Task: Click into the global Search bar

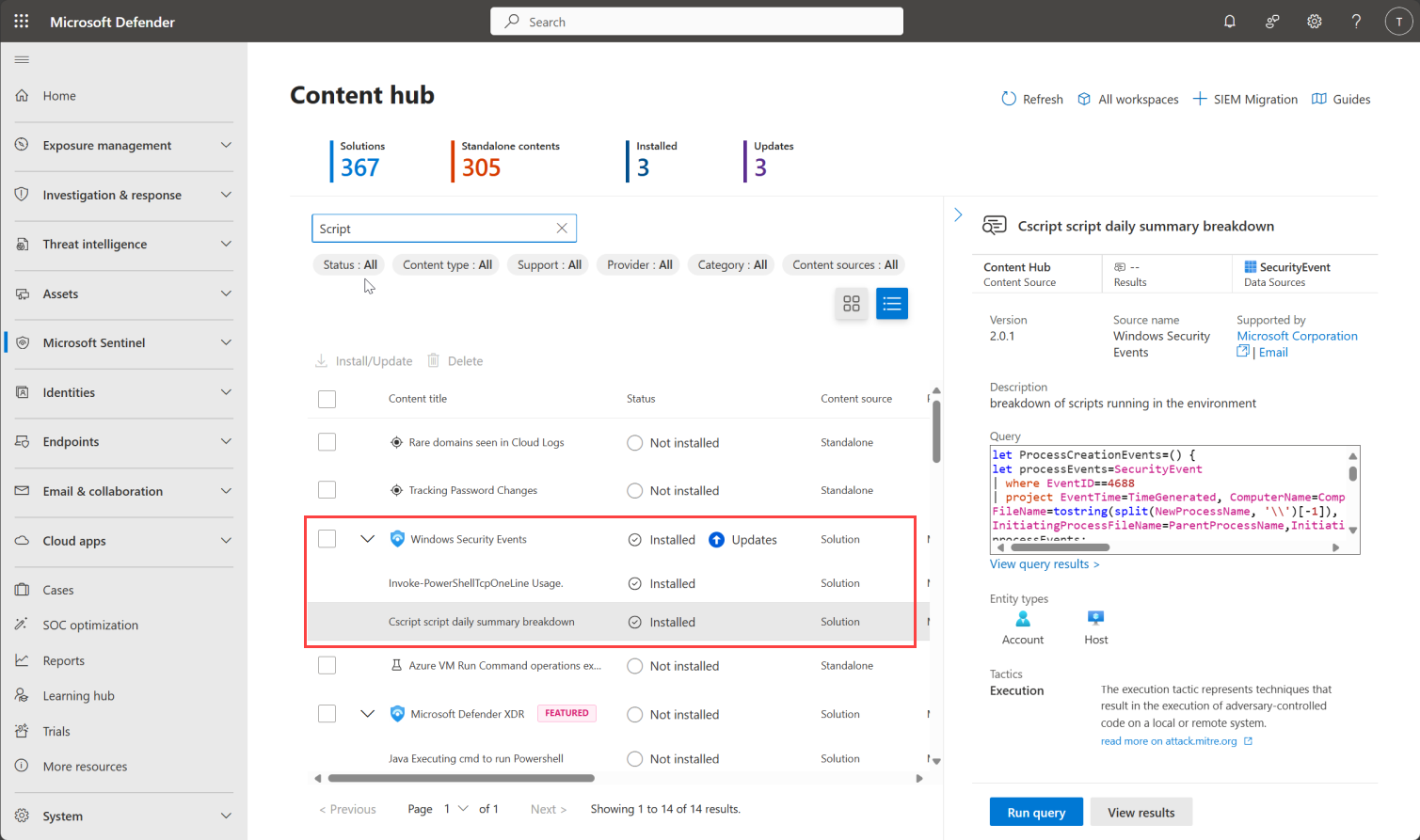Action: (695, 21)
